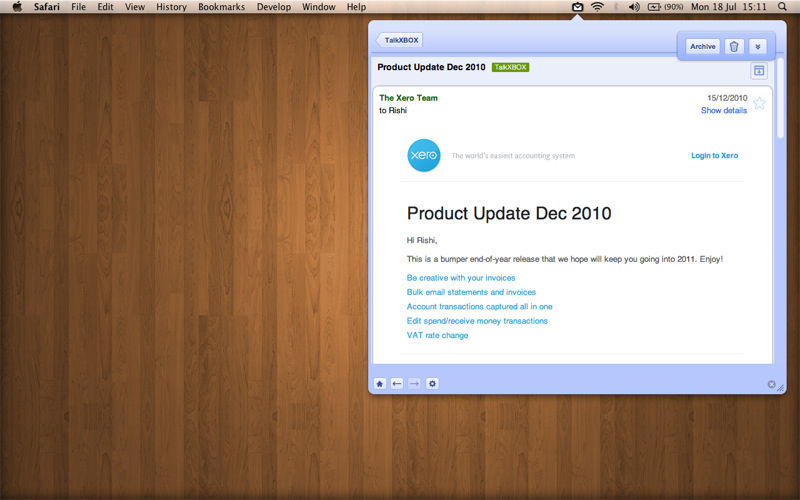Image resolution: width=800 pixels, height=500 pixels.
Task: Open Account transactions captured all in one
Action: [480, 306]
